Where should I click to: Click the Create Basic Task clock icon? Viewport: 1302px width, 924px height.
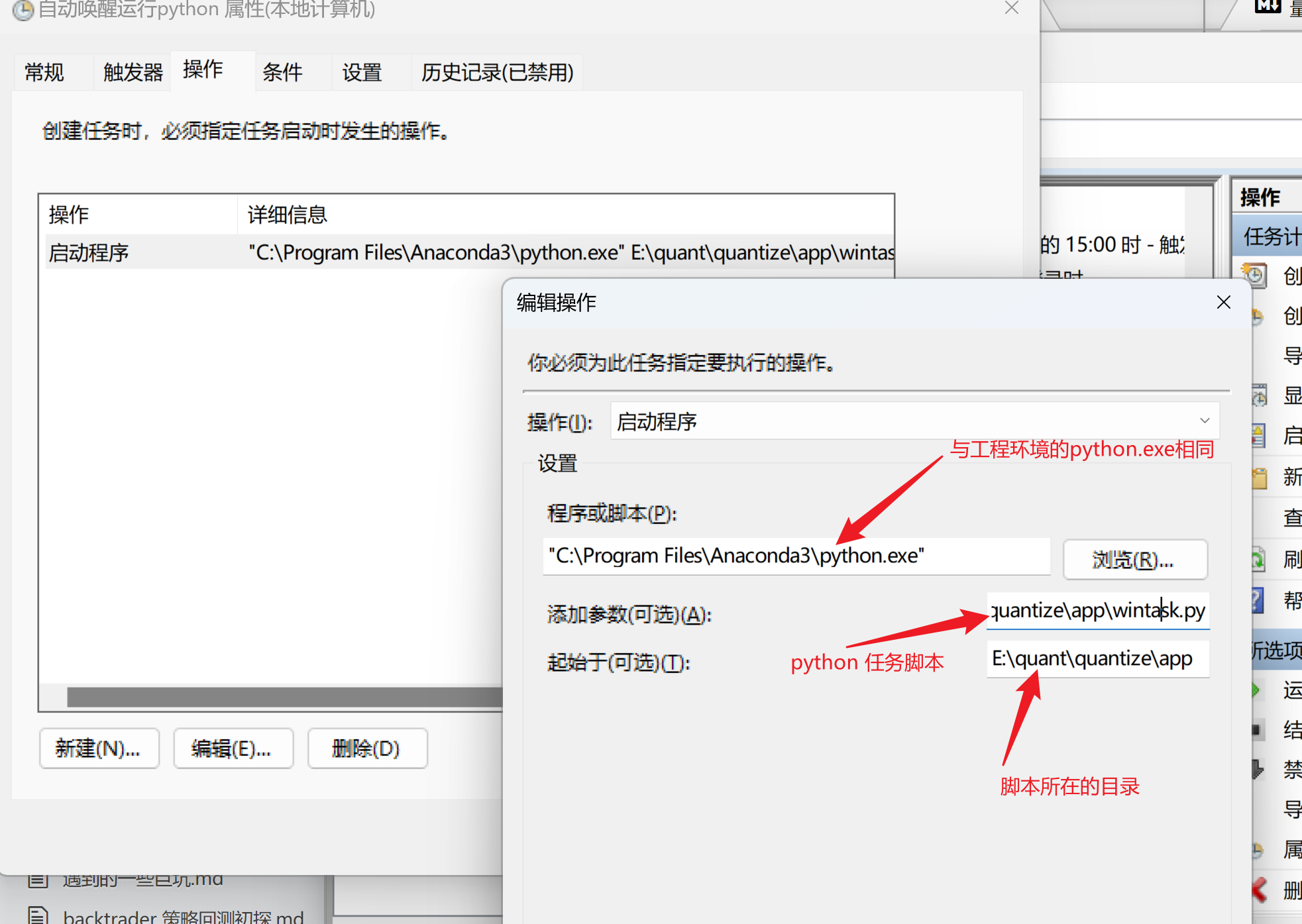[1254, 276]
